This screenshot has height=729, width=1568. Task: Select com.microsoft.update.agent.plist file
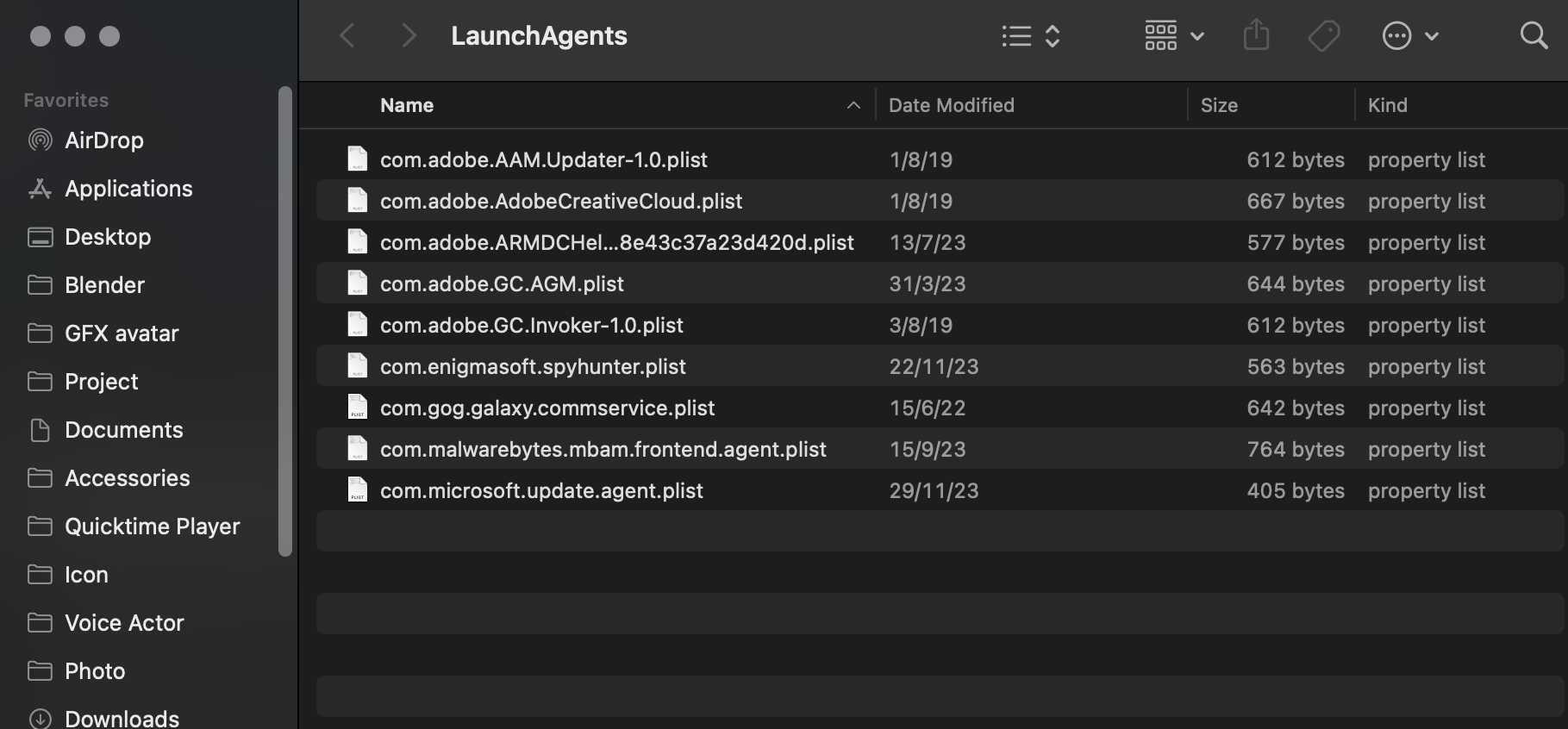[541, 490]
